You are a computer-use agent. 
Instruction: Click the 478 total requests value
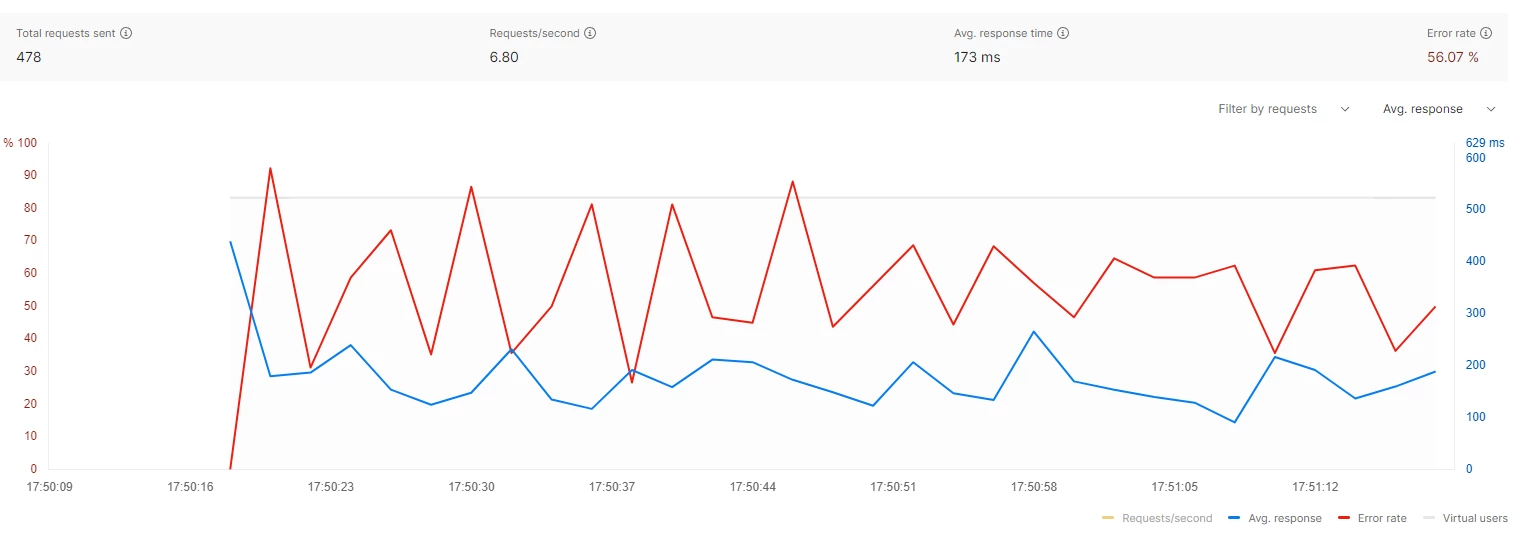click(29, 57)
